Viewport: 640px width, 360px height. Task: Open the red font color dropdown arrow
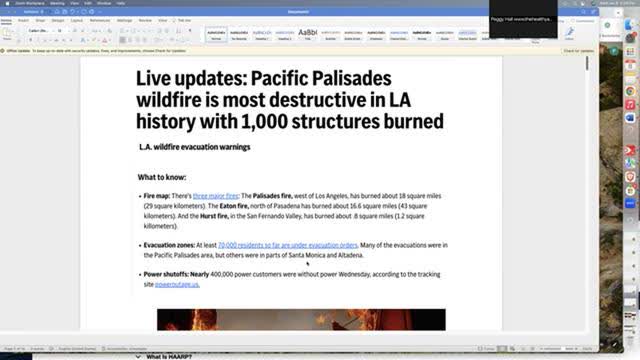110,40
